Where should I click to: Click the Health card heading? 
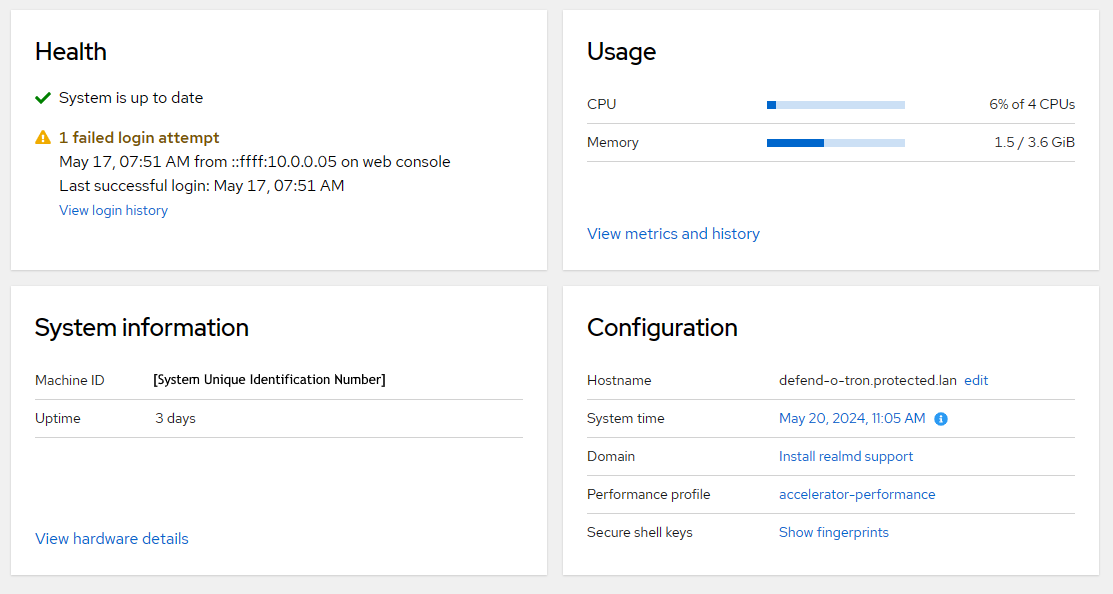[x=71, y=51]
